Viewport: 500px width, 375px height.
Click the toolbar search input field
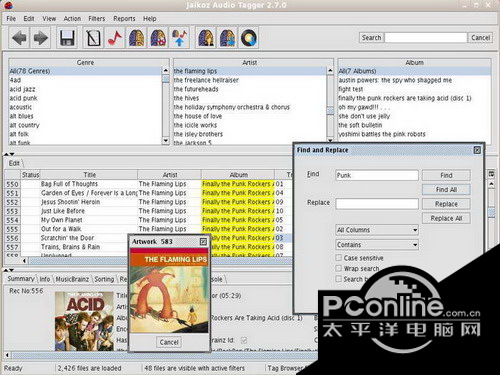tap(426, 38)
